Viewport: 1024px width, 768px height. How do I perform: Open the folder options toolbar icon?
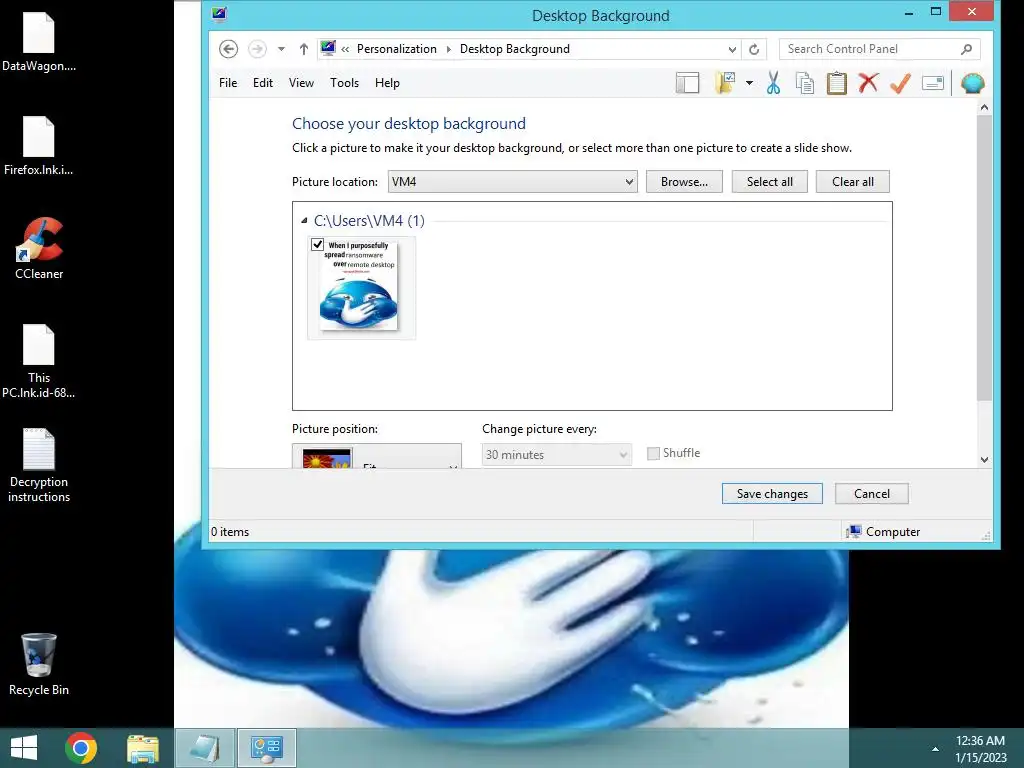725,83
